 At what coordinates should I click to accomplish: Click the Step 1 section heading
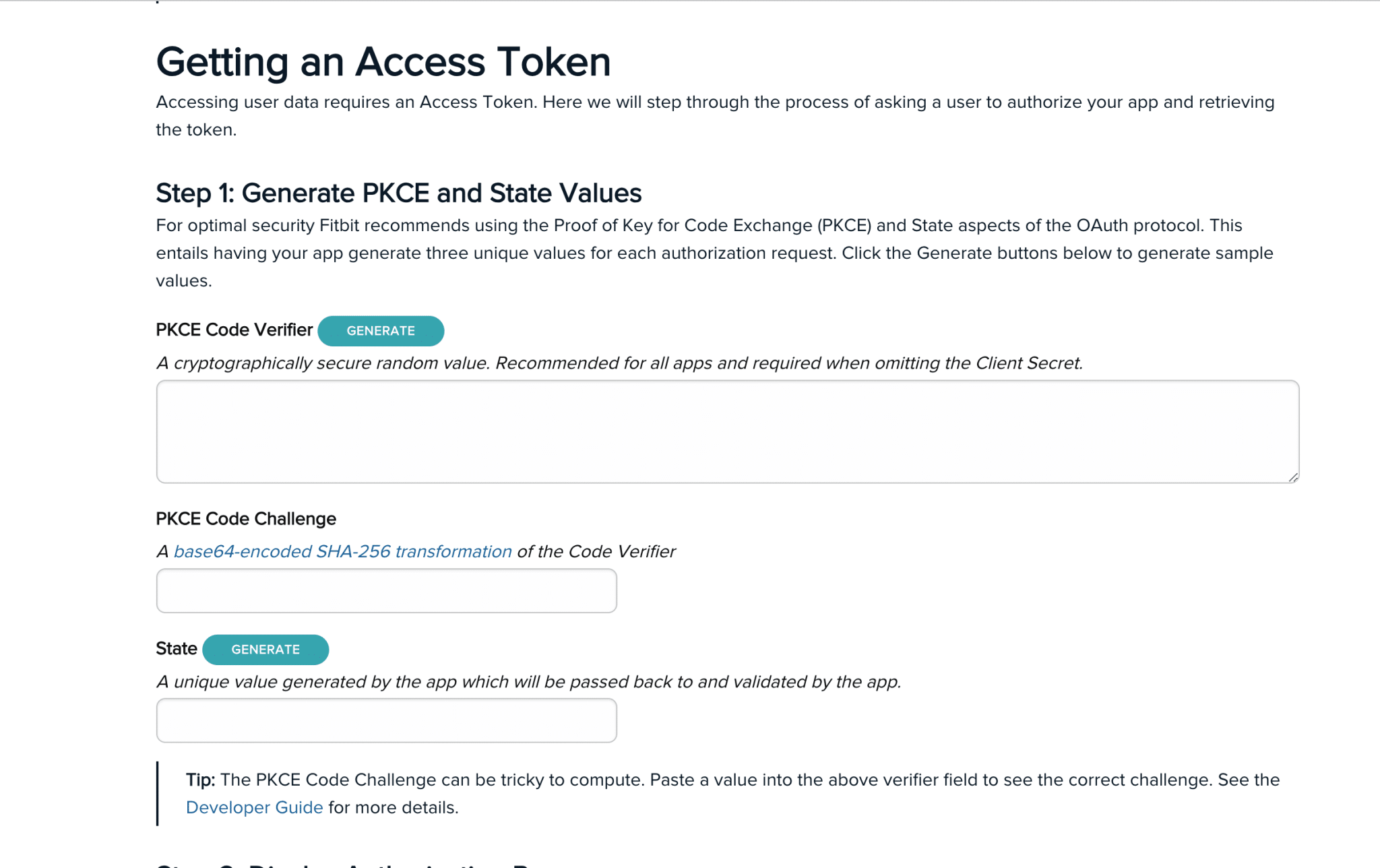pos(398,193)
